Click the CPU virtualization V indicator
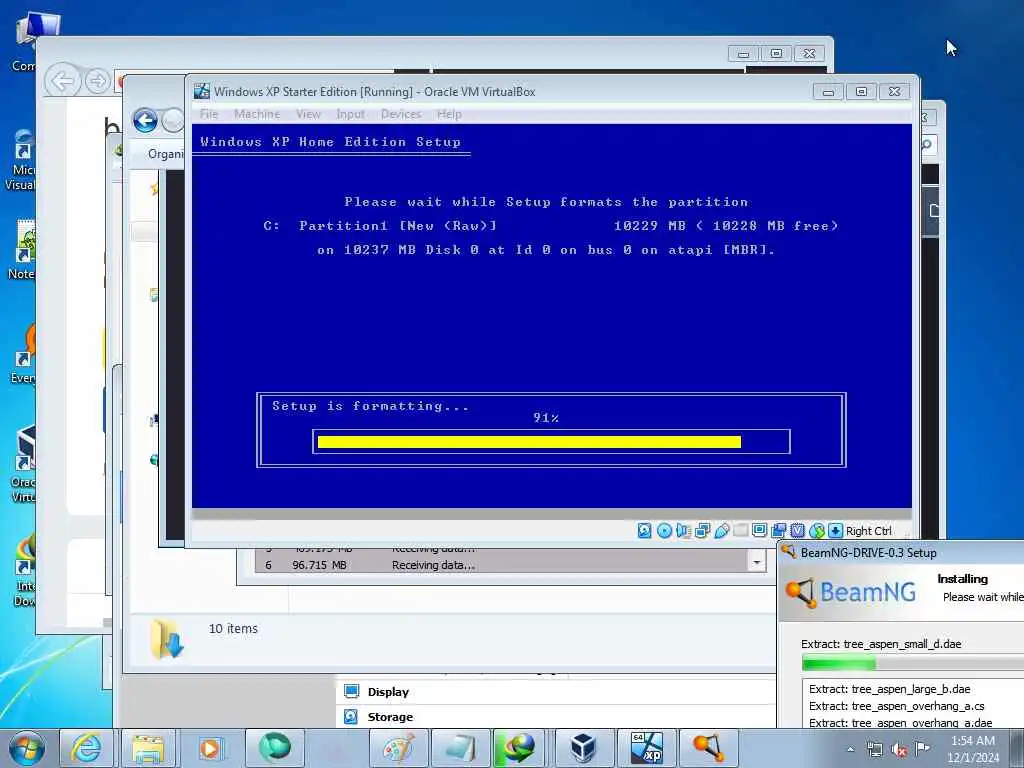1024x768 pixels. tap(797, 531)
